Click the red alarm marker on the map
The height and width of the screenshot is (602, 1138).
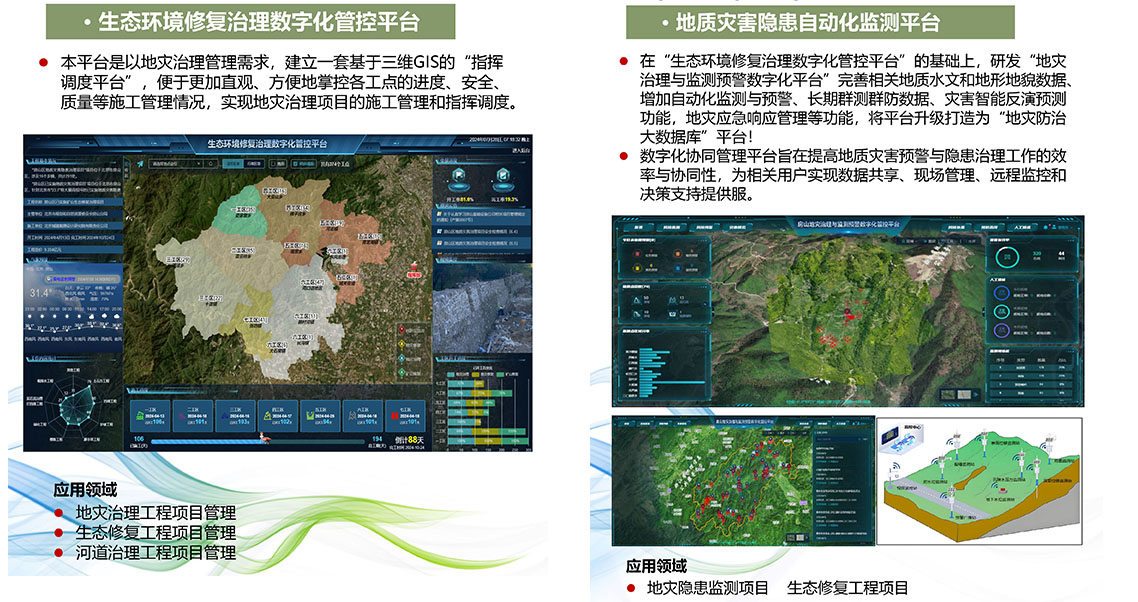(411, 270)
